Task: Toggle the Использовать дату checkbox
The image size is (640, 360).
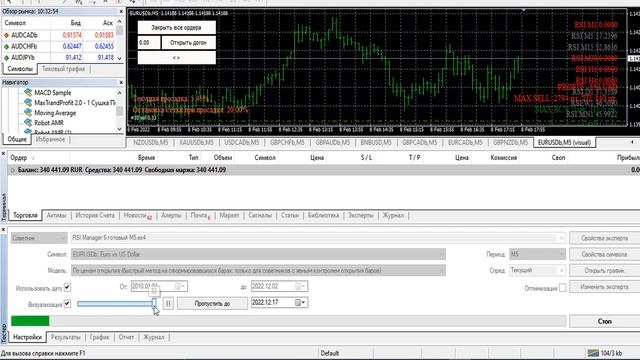Action: pyautogui.click(x=67, y=288)
